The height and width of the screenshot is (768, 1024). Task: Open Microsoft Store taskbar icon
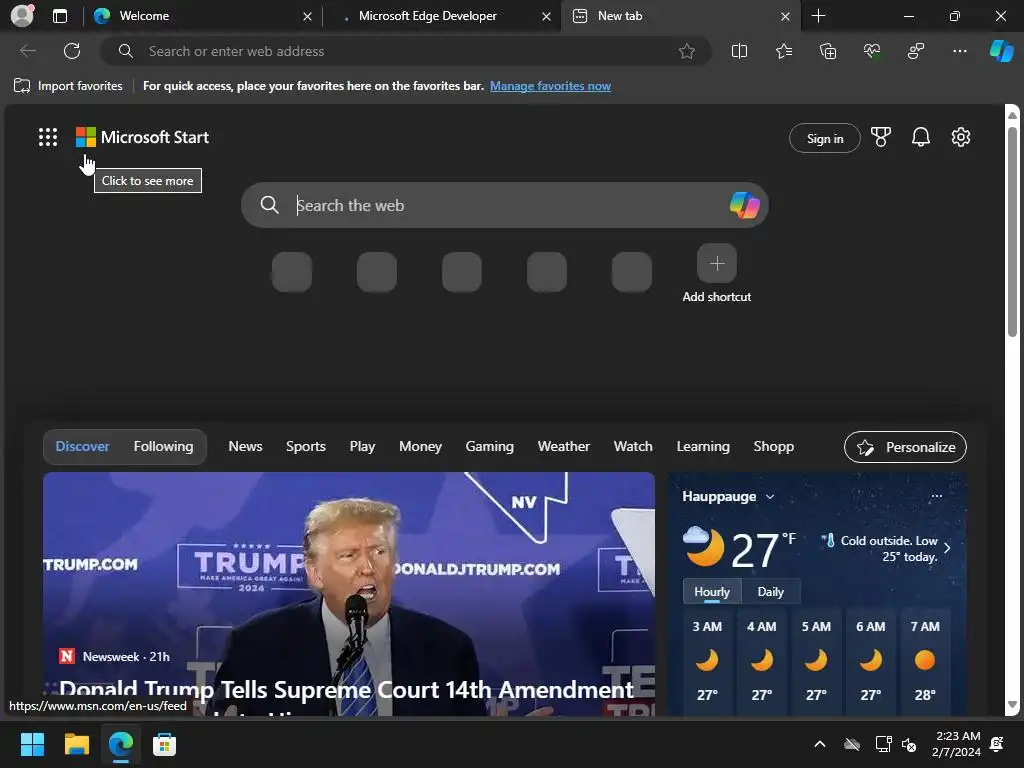pos(165,744)
